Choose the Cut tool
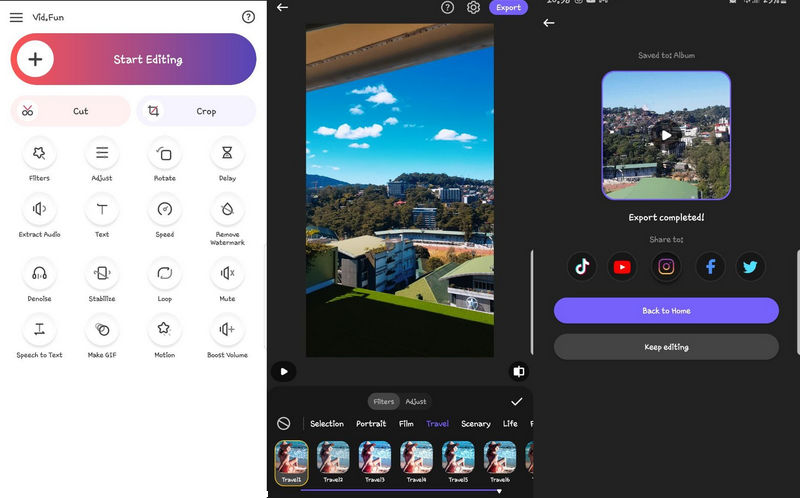The width and height of the screenshot is (800, 498). point(70,111)
